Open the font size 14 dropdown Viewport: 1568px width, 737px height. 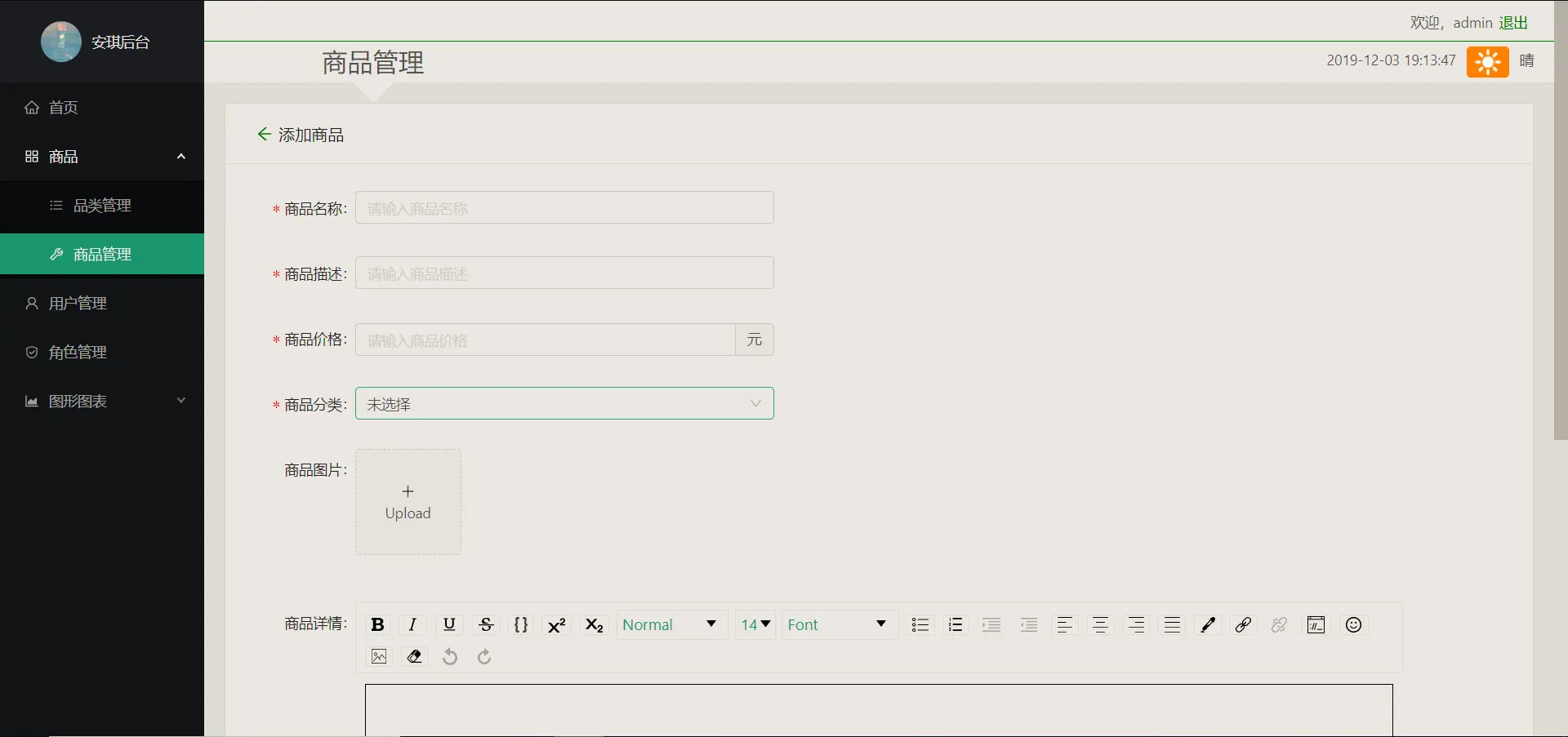[x=755, y=624]
